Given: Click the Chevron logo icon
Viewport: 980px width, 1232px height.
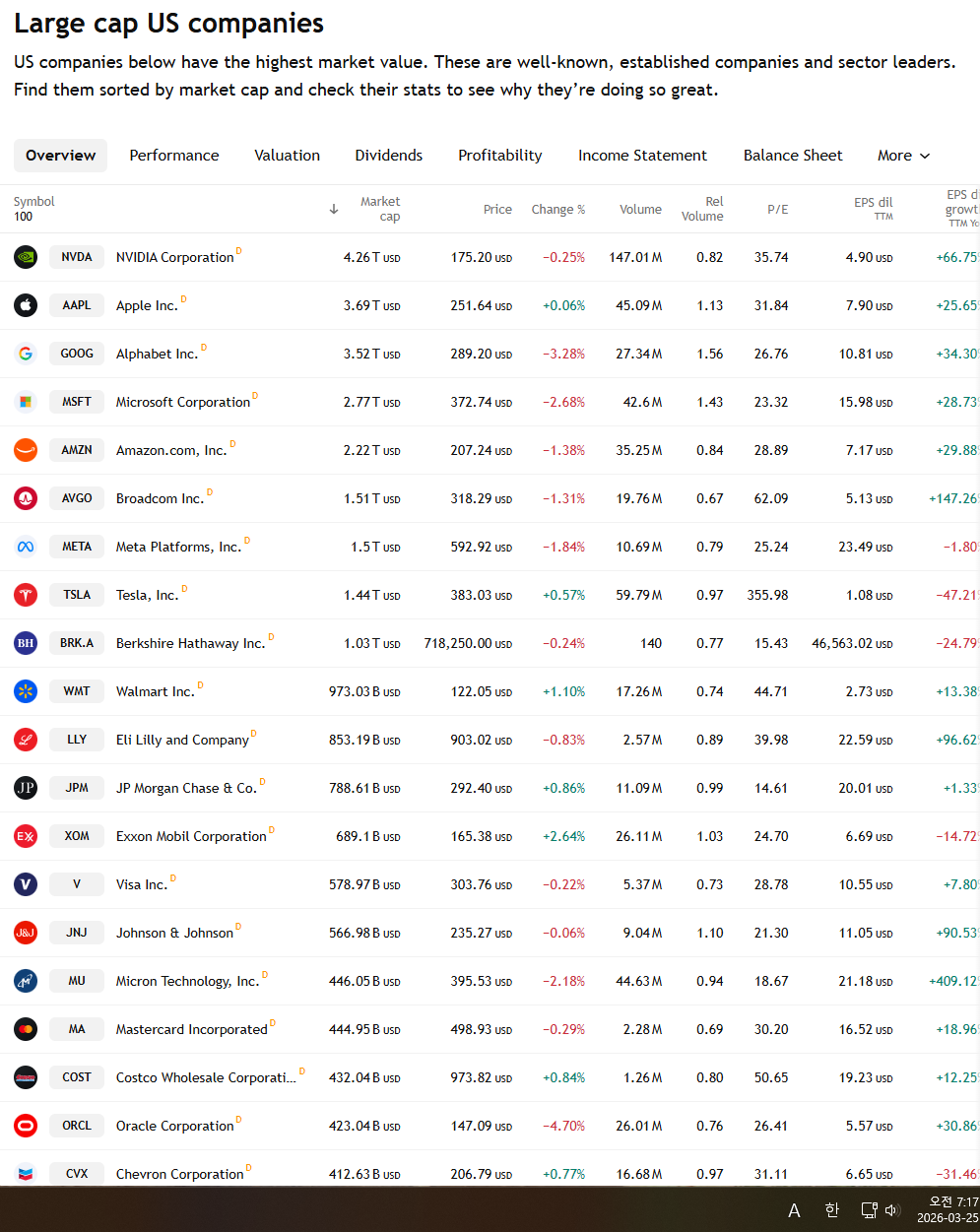Looking at the screenshot, I should click(x=26, y=1174).
